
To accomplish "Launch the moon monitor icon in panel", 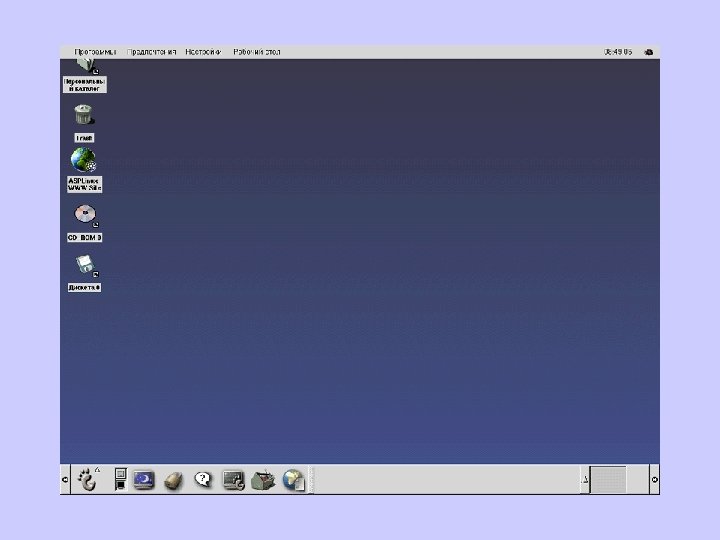I will 144,480.
